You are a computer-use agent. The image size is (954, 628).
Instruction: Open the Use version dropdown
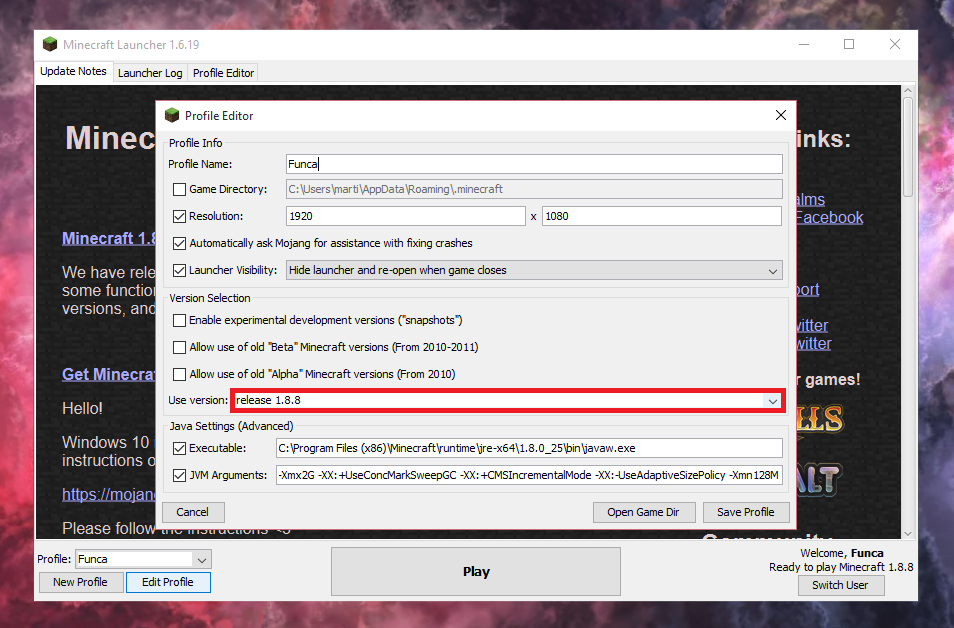[x=772, y=400]
